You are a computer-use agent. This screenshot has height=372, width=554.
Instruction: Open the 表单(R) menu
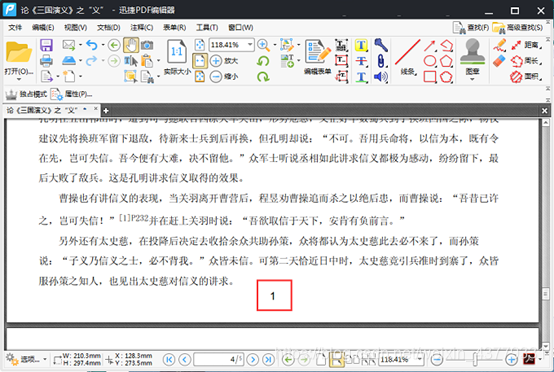click(x=175, y=28)
